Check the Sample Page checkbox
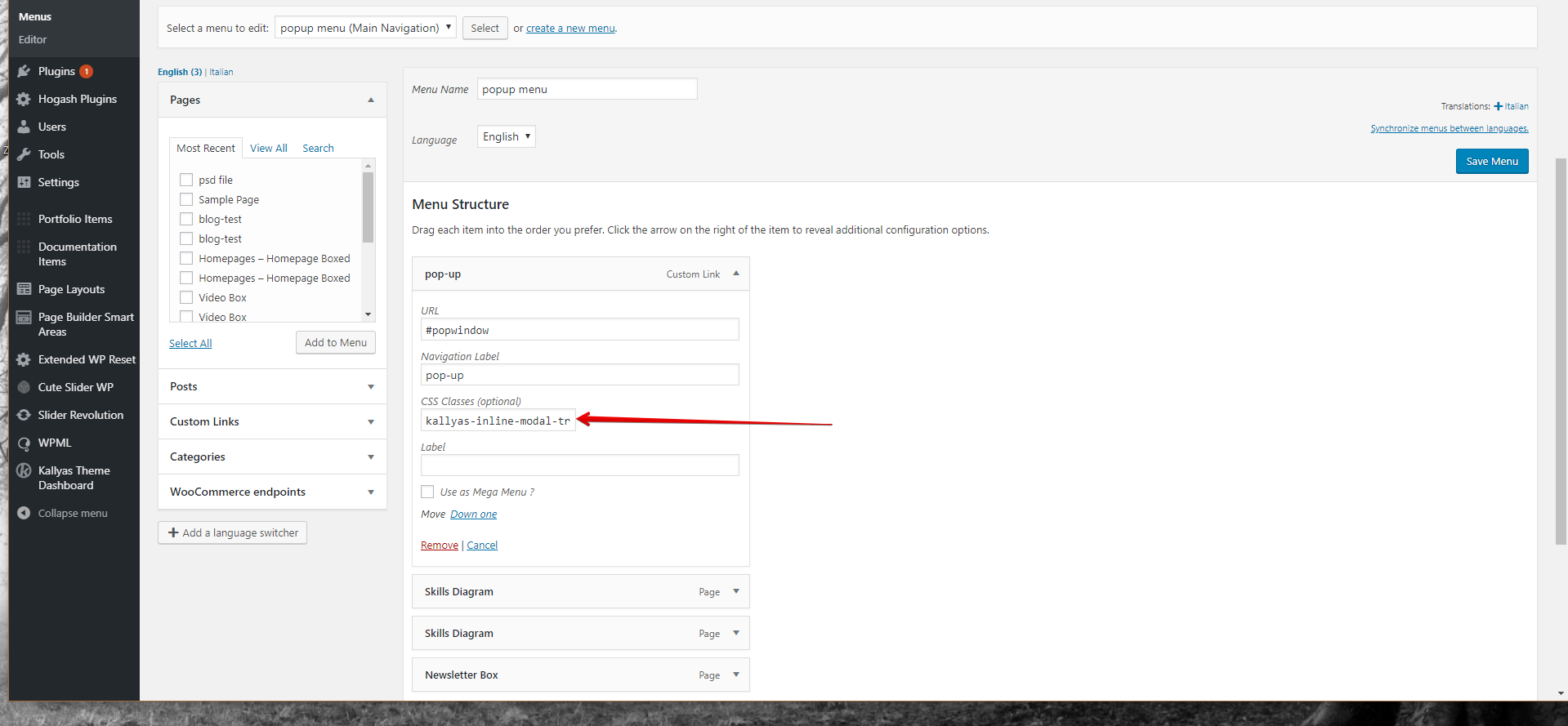This screenshot has height=726, width=1568. pos(186,199)
